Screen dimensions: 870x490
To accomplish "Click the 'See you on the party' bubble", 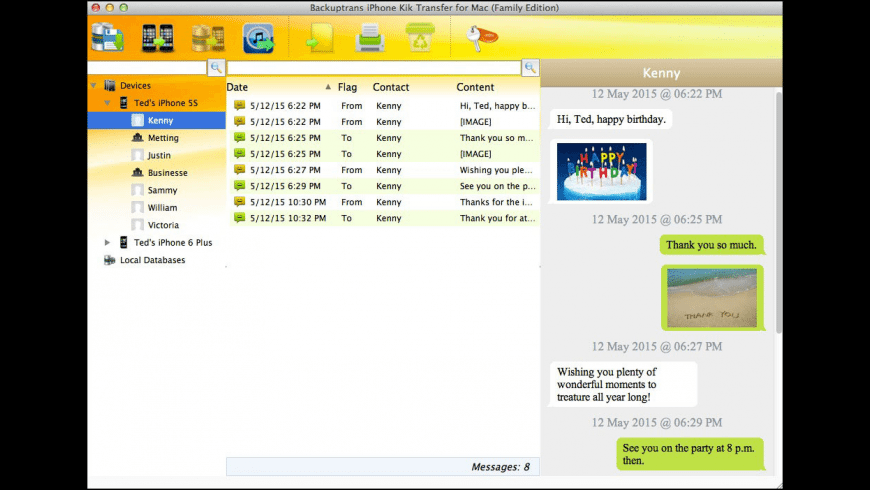I will pos(690,454).
